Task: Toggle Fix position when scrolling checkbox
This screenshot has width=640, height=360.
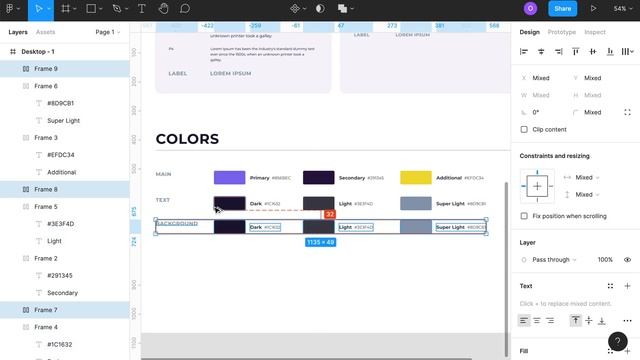Action: tap(524, 216)
